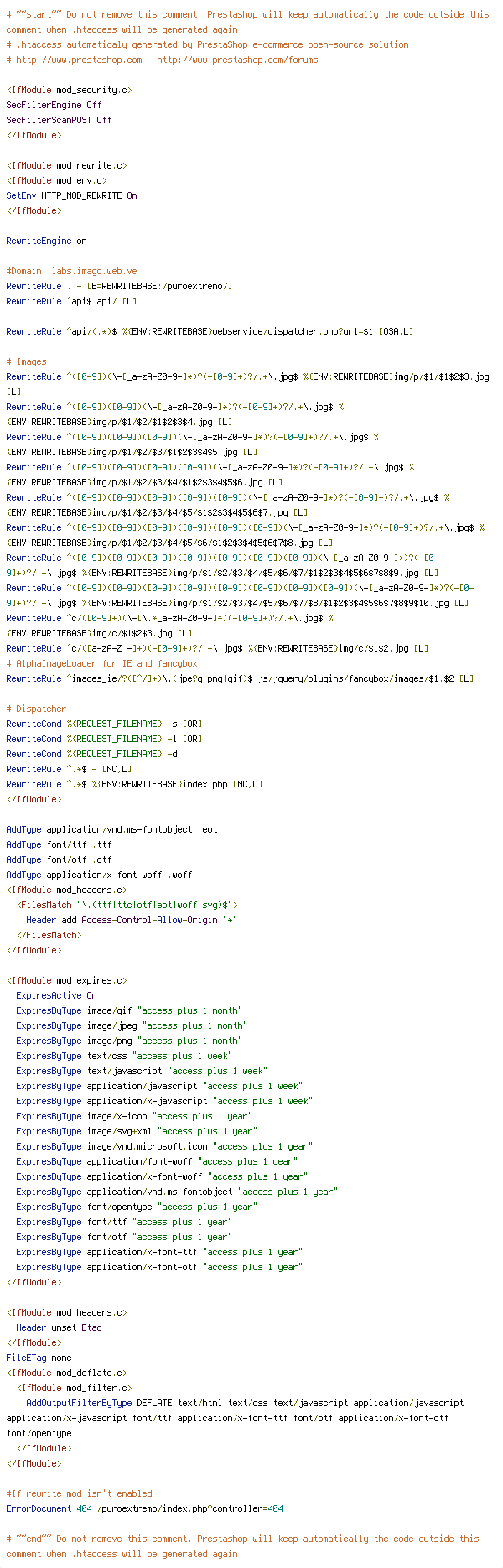Viewport: 503px width, 1568px height.
Task: Click the 'RewriteCond %{REQUEST_FILENAME} -l [OR]' line
Action: (104, 739)
